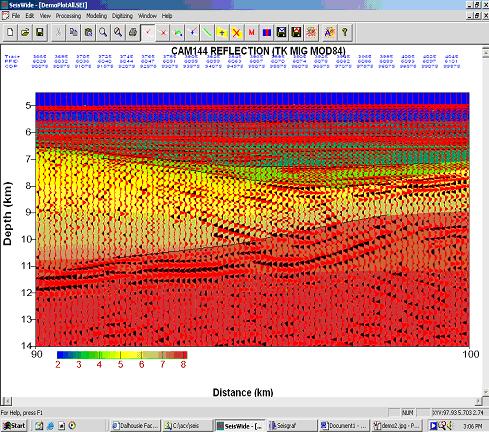Click the Windows Start button

14,426
